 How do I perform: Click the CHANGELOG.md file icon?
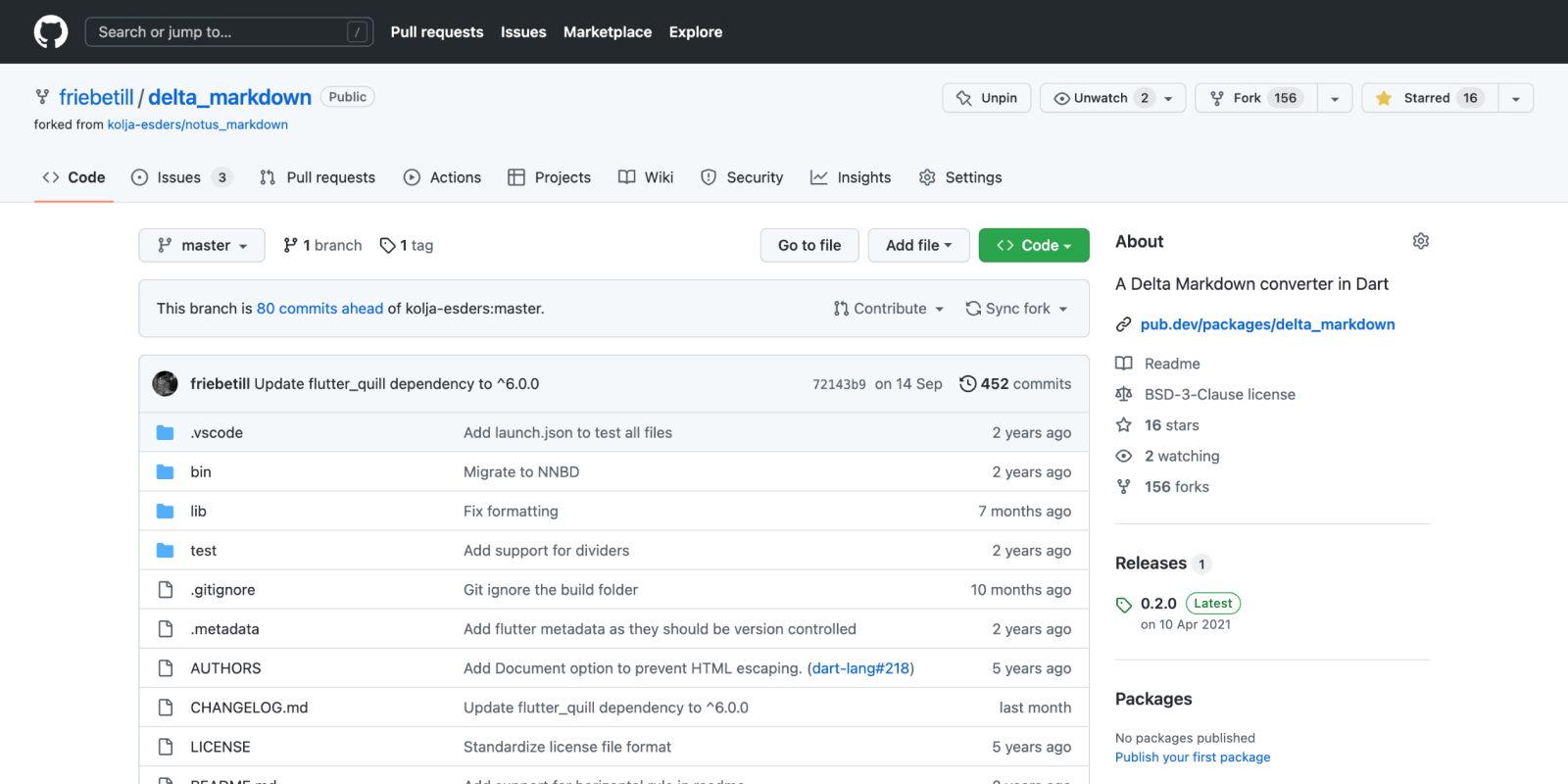[x=166, y=707]
